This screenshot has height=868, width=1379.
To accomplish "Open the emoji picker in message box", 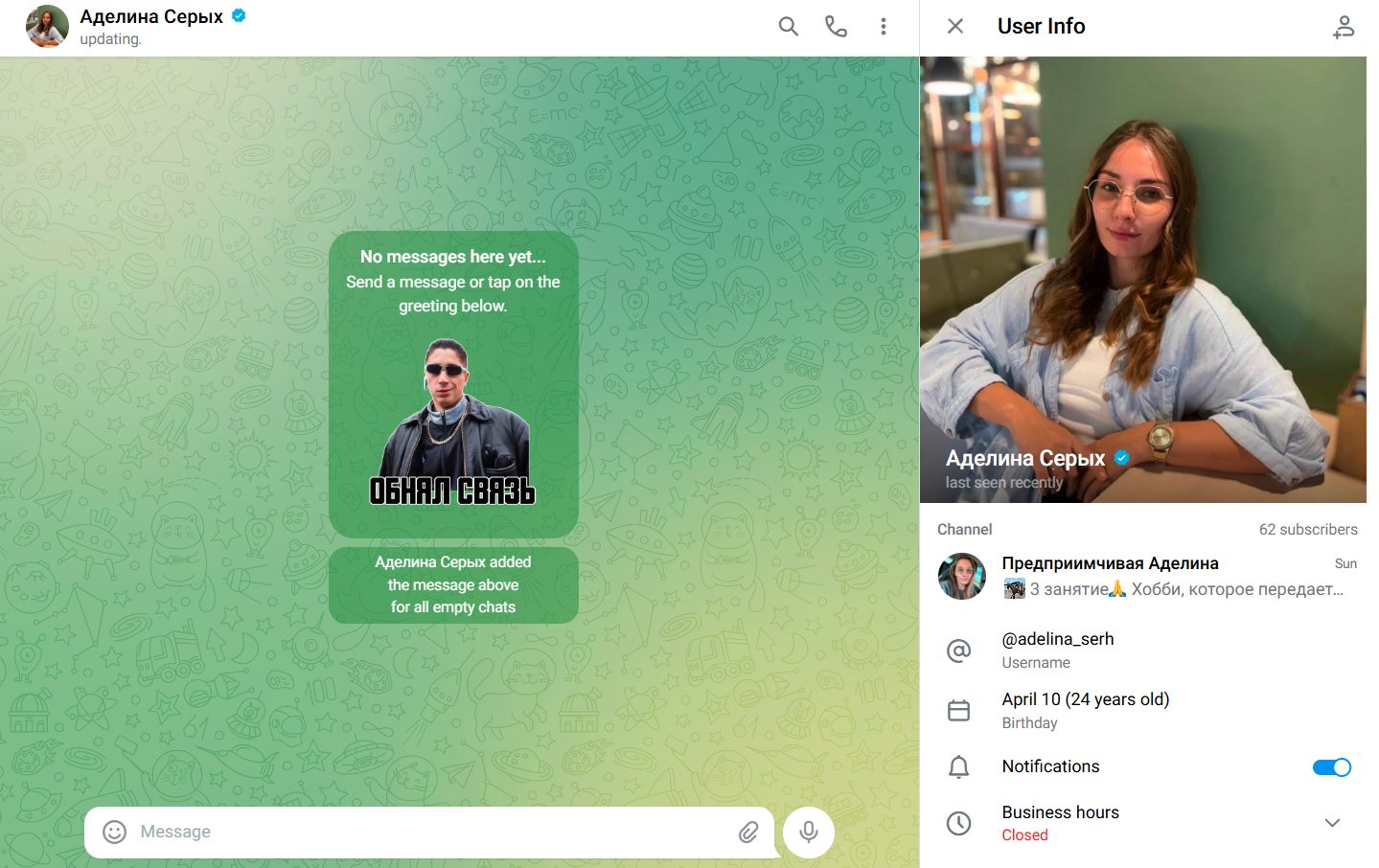I will (115, 832).
